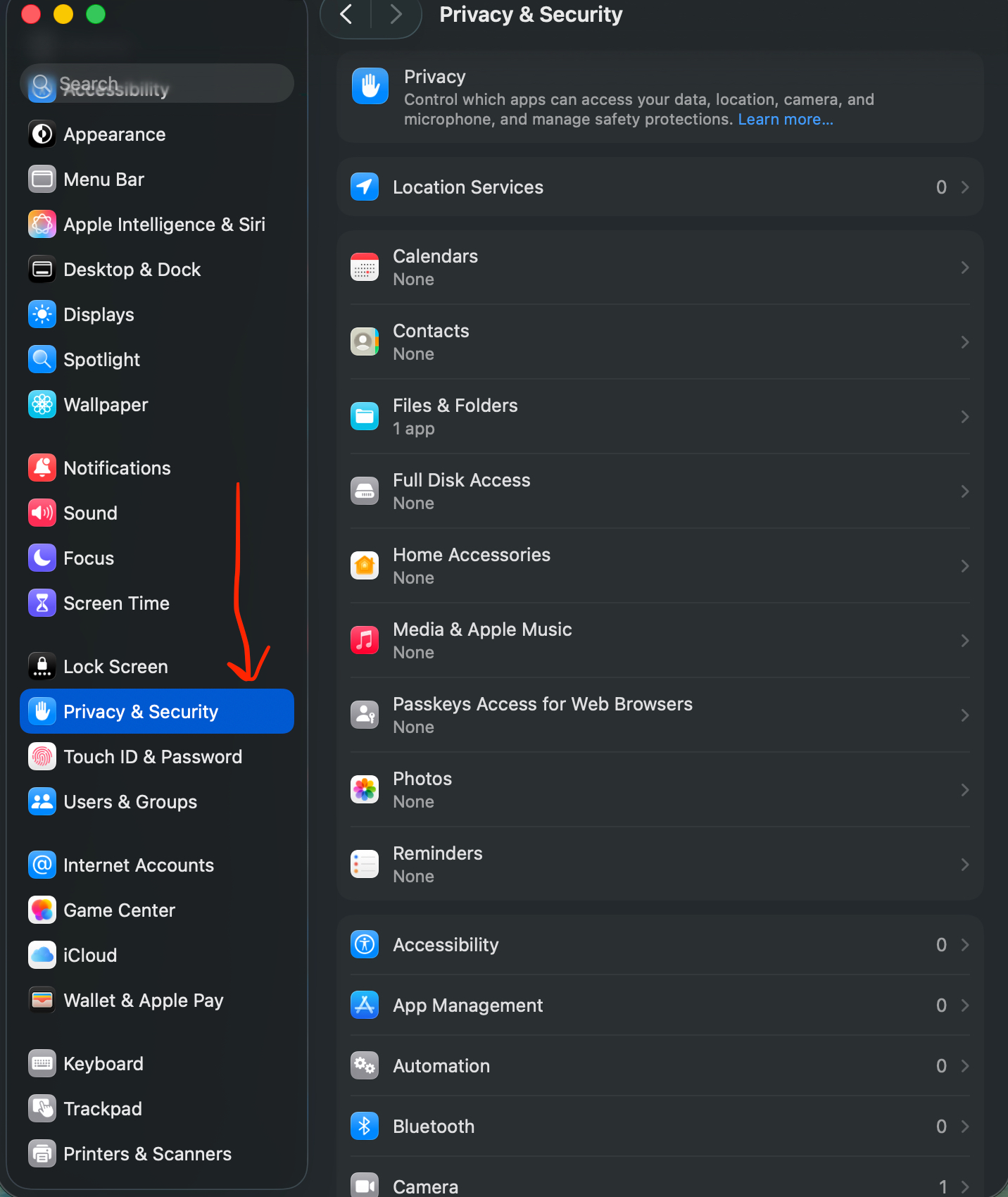The image size is (1008, 1197).
Task: Click the Media & Apple Music icon
Action: point(365,641)
